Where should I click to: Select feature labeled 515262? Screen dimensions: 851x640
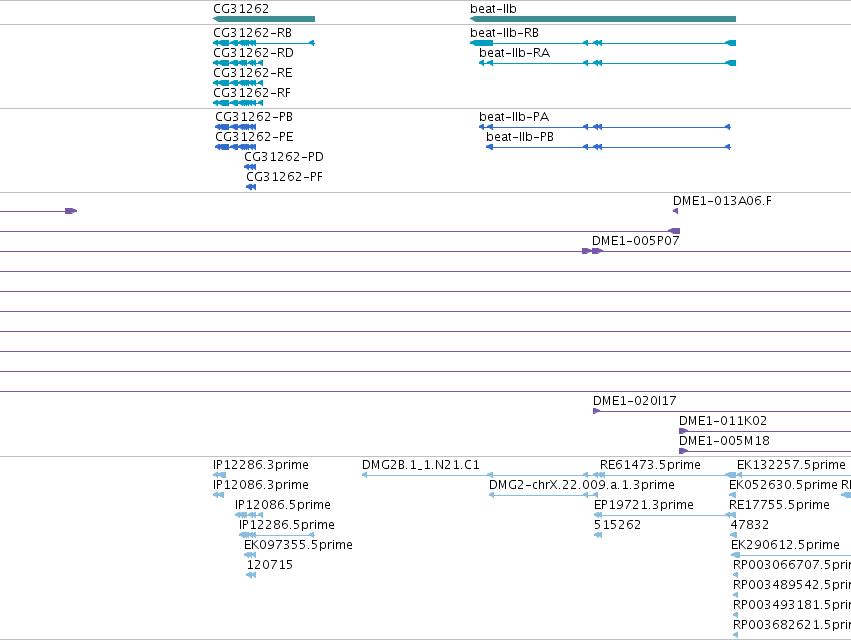coord(617,525)
